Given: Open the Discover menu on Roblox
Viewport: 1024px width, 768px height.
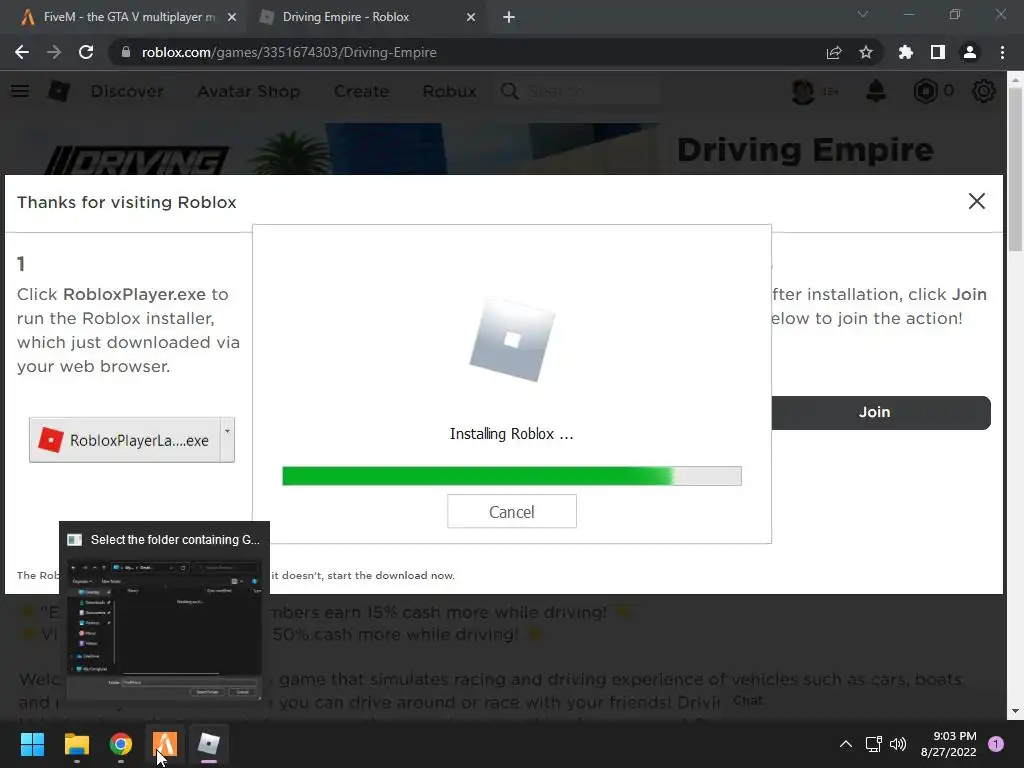Looking at the screenshot, I should click(x=127, y=91).
